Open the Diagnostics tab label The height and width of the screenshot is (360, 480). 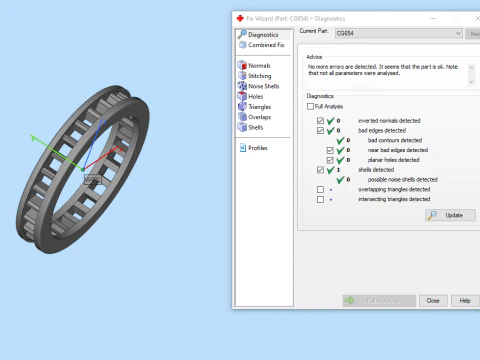(x=263, y=35)
